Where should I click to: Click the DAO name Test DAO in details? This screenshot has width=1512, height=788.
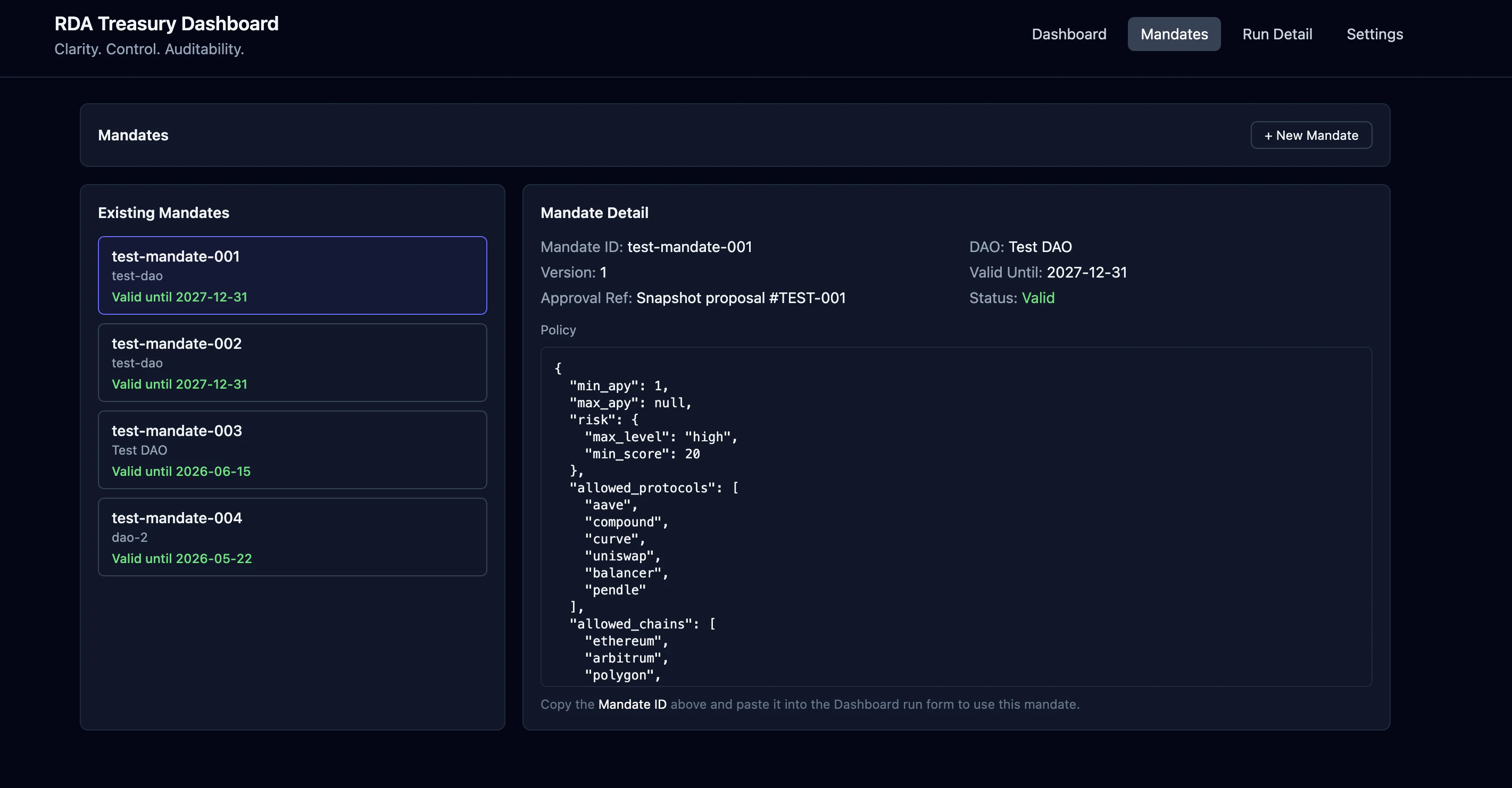point(1040,246)
